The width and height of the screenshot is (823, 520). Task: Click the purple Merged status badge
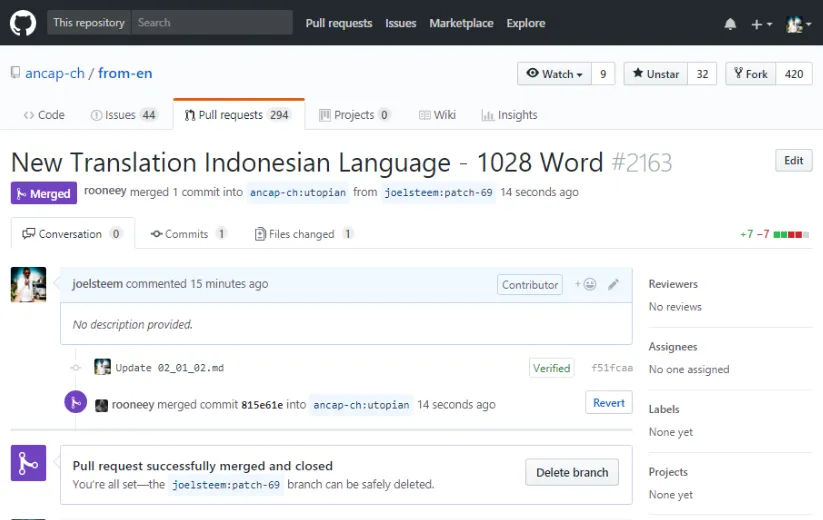[44, 193]
